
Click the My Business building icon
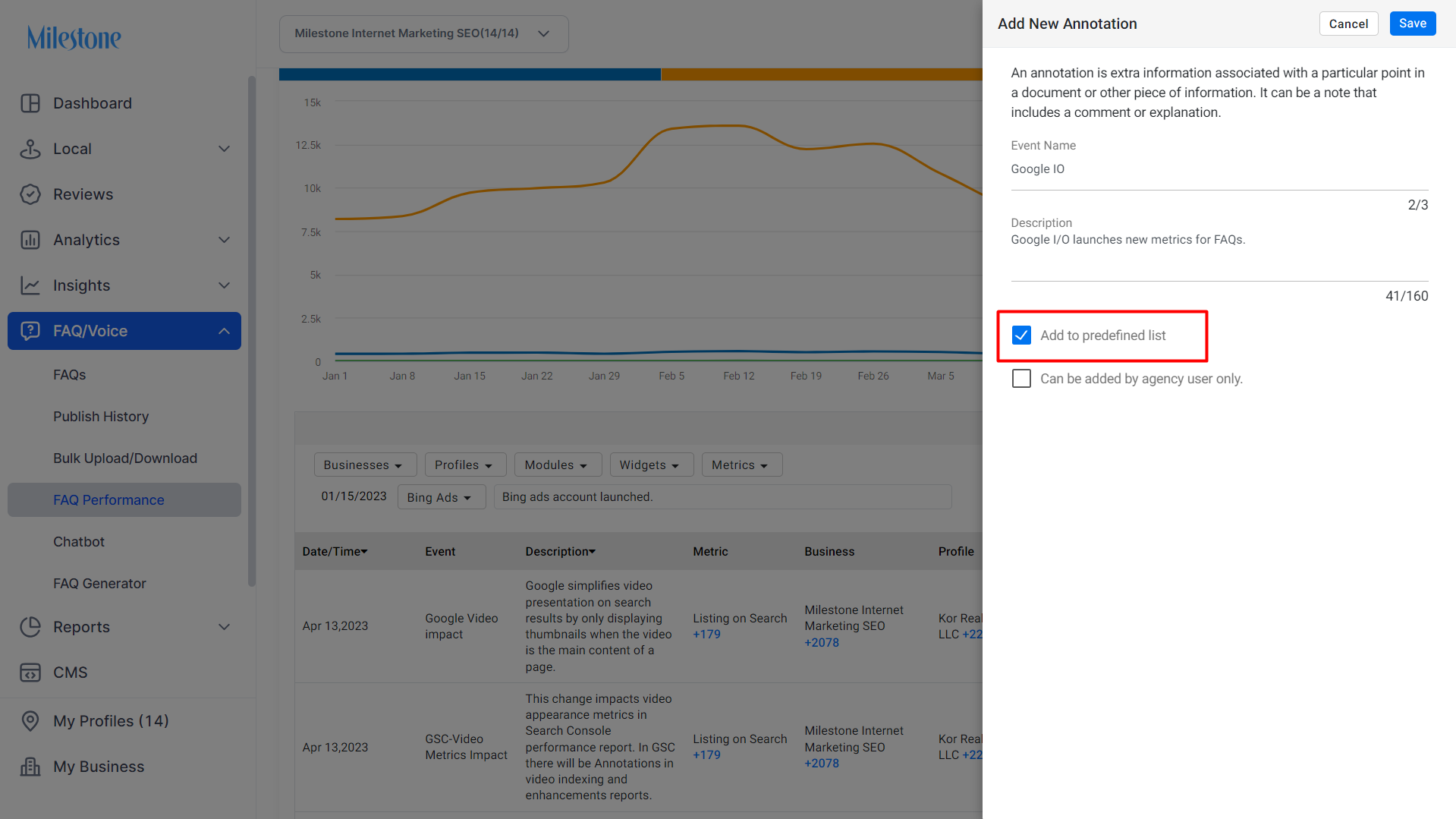pos(30,767)
